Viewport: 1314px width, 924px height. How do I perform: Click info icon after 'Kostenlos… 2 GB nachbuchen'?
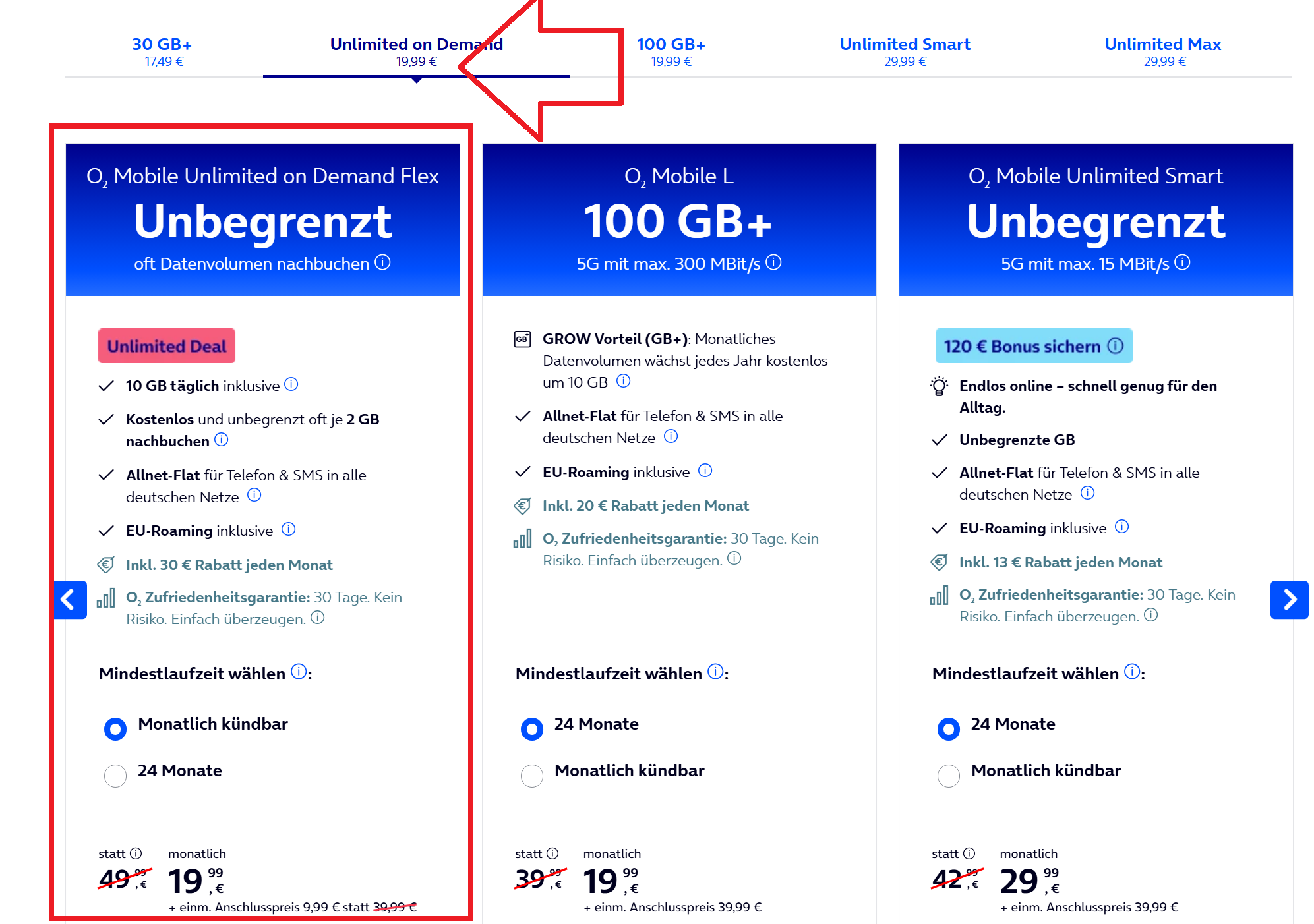coord(222,440)
